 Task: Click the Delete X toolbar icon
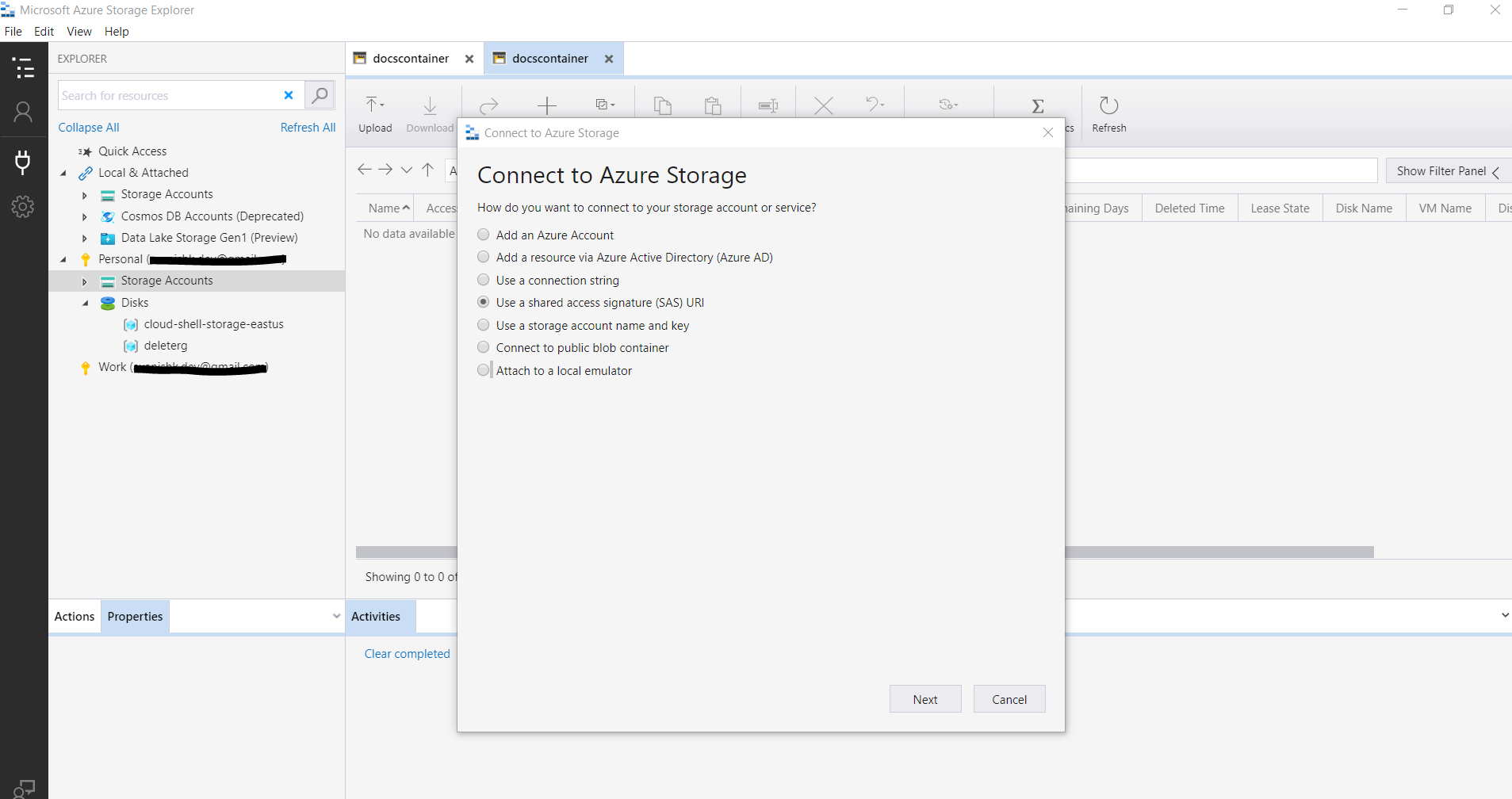point(824,105)
